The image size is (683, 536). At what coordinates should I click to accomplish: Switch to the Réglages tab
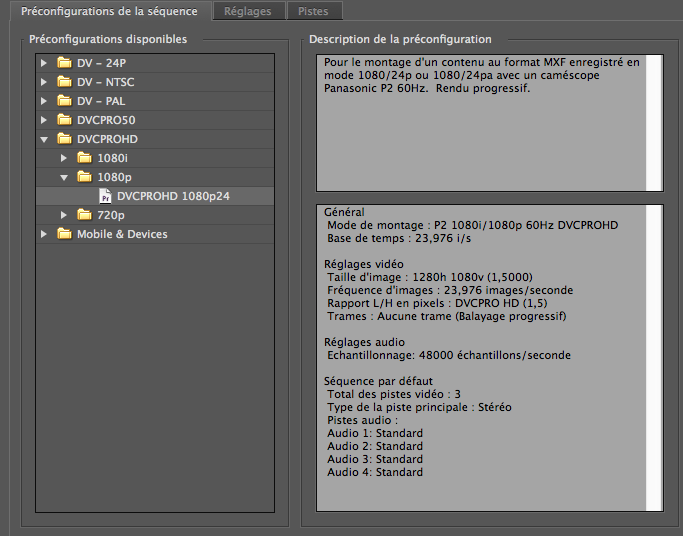[248, 11]
